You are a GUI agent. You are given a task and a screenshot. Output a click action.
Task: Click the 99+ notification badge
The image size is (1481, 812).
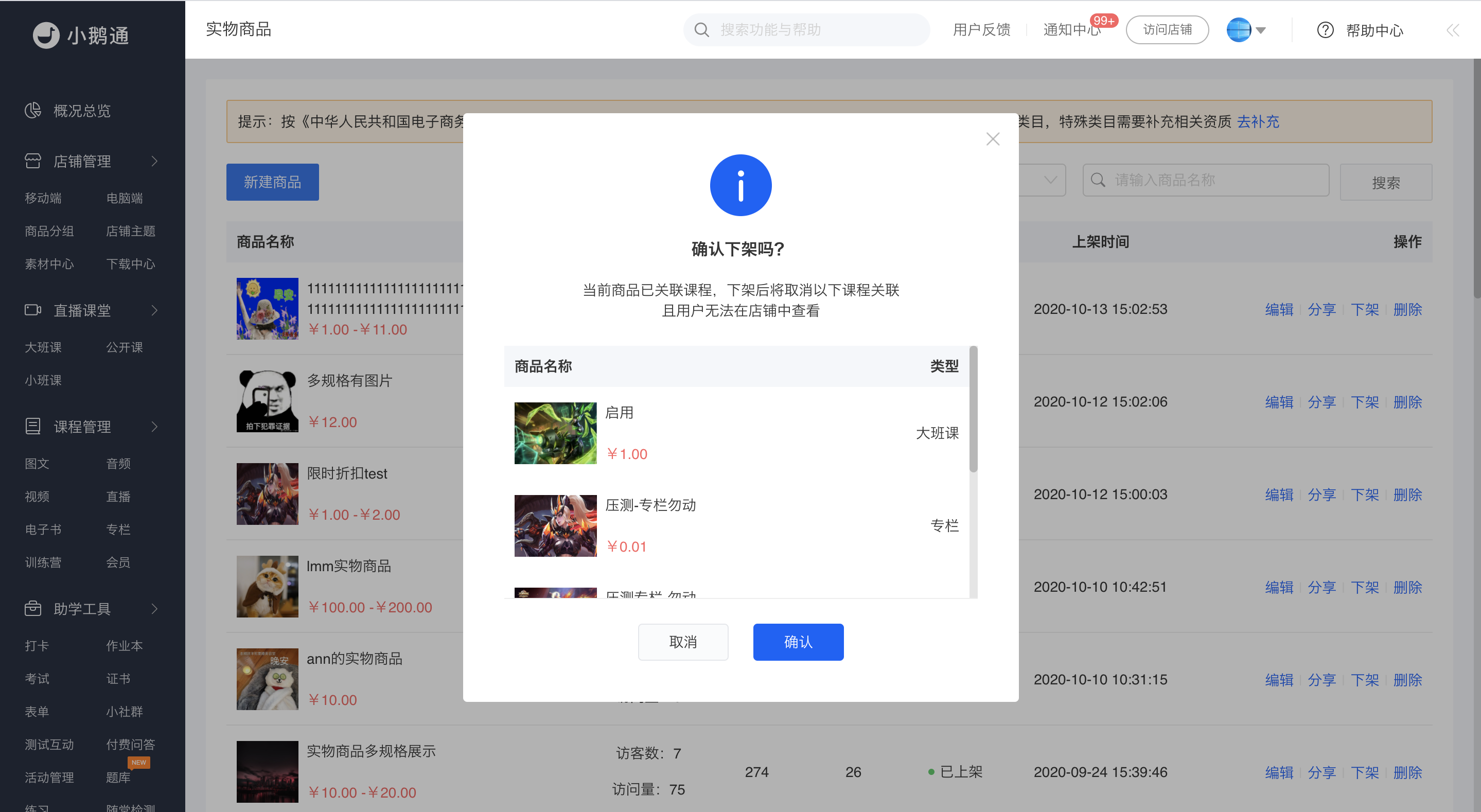(1104, 21)
